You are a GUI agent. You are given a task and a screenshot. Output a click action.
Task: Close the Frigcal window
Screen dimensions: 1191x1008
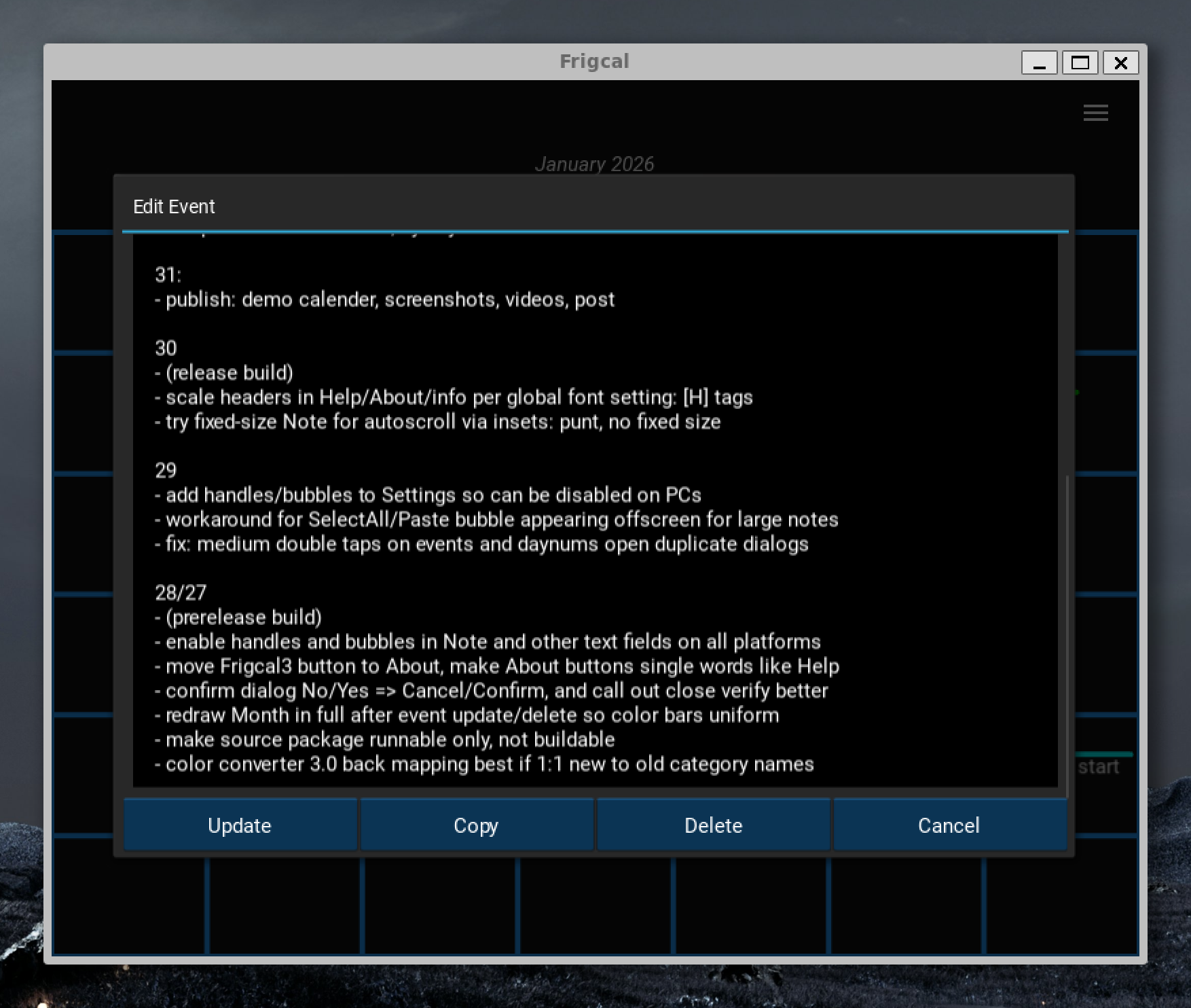tap(1120, 63)
